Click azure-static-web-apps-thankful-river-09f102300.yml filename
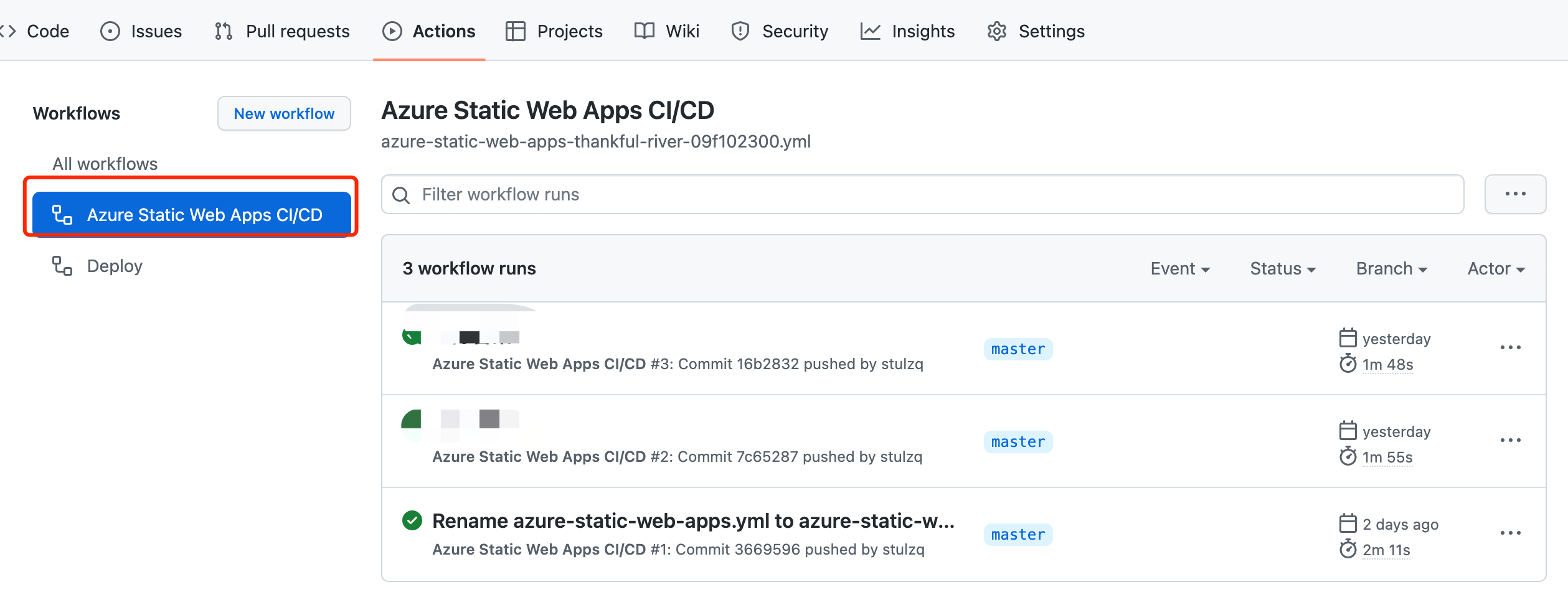1568x610 pixels. [x=596, y=142]
